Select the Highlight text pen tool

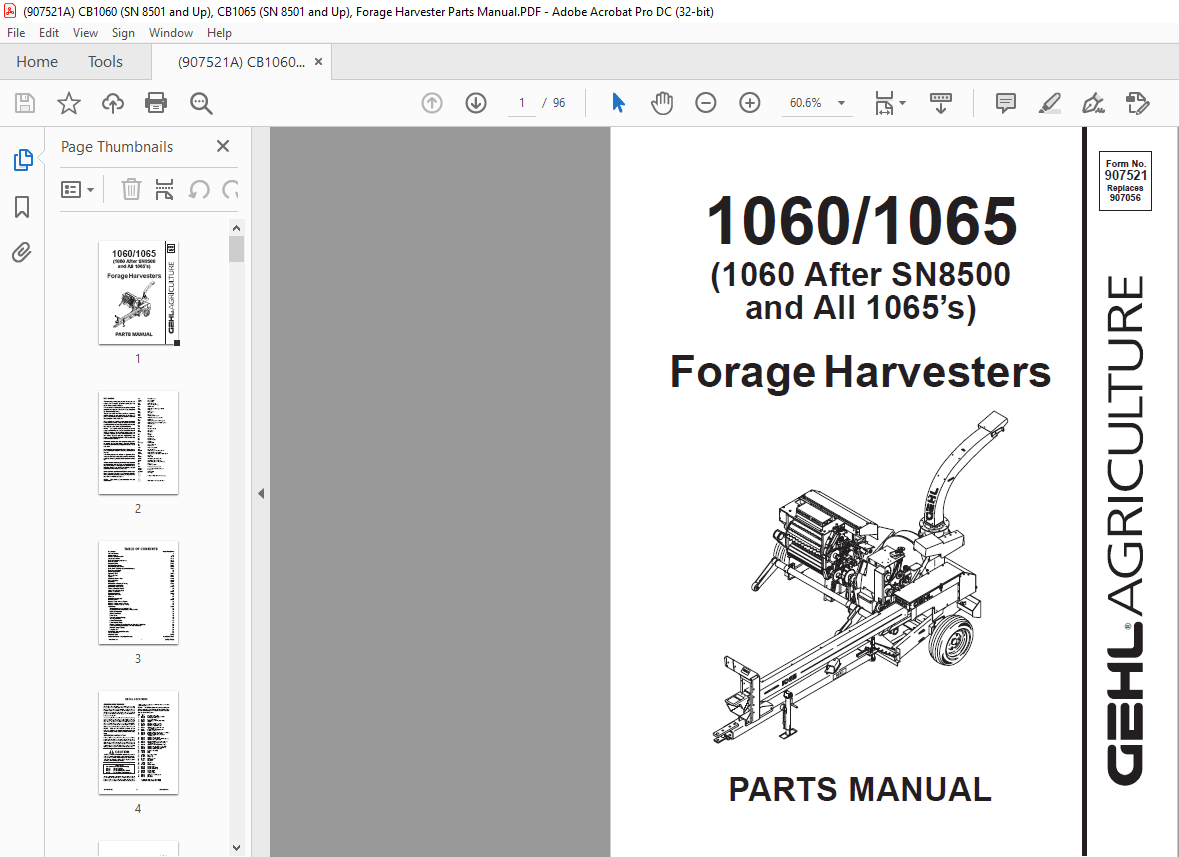[x=1050, y=103]
